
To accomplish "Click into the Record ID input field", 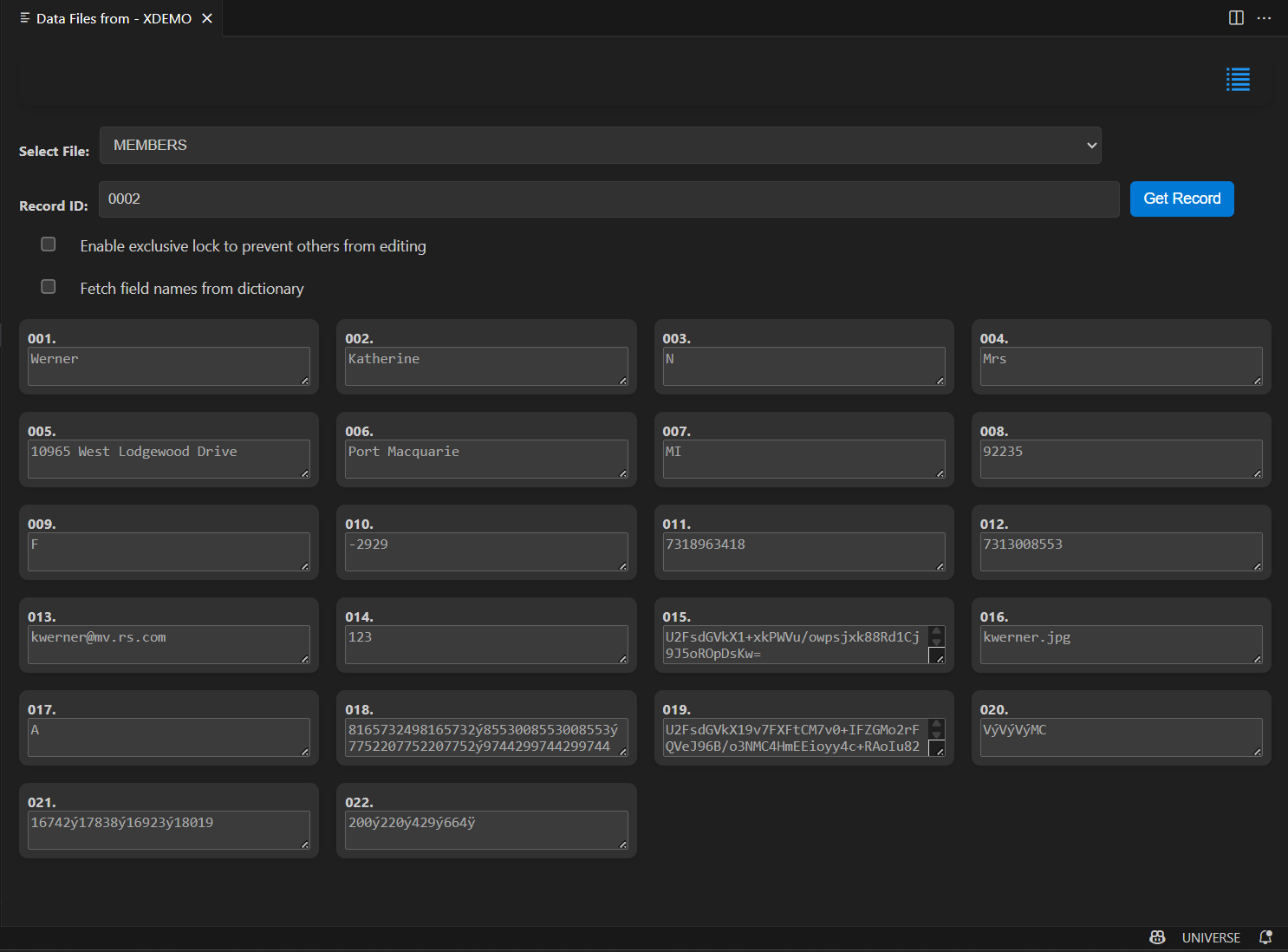I will [x=608, y=199].
